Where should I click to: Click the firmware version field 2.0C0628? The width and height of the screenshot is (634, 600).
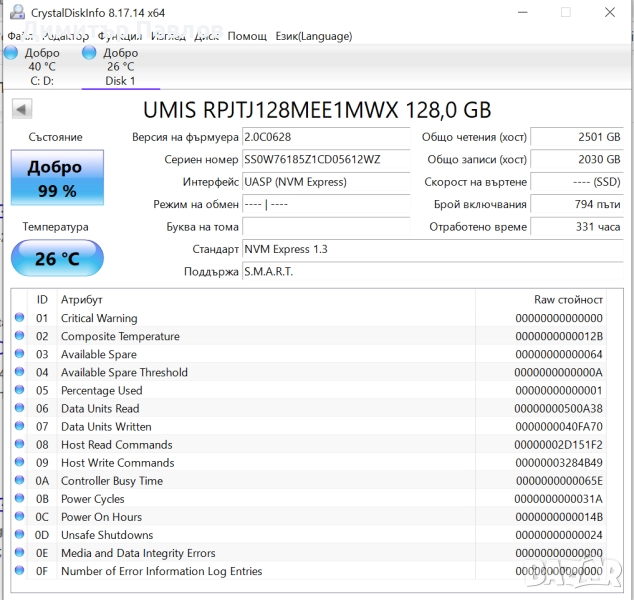(x=326, y=137)
